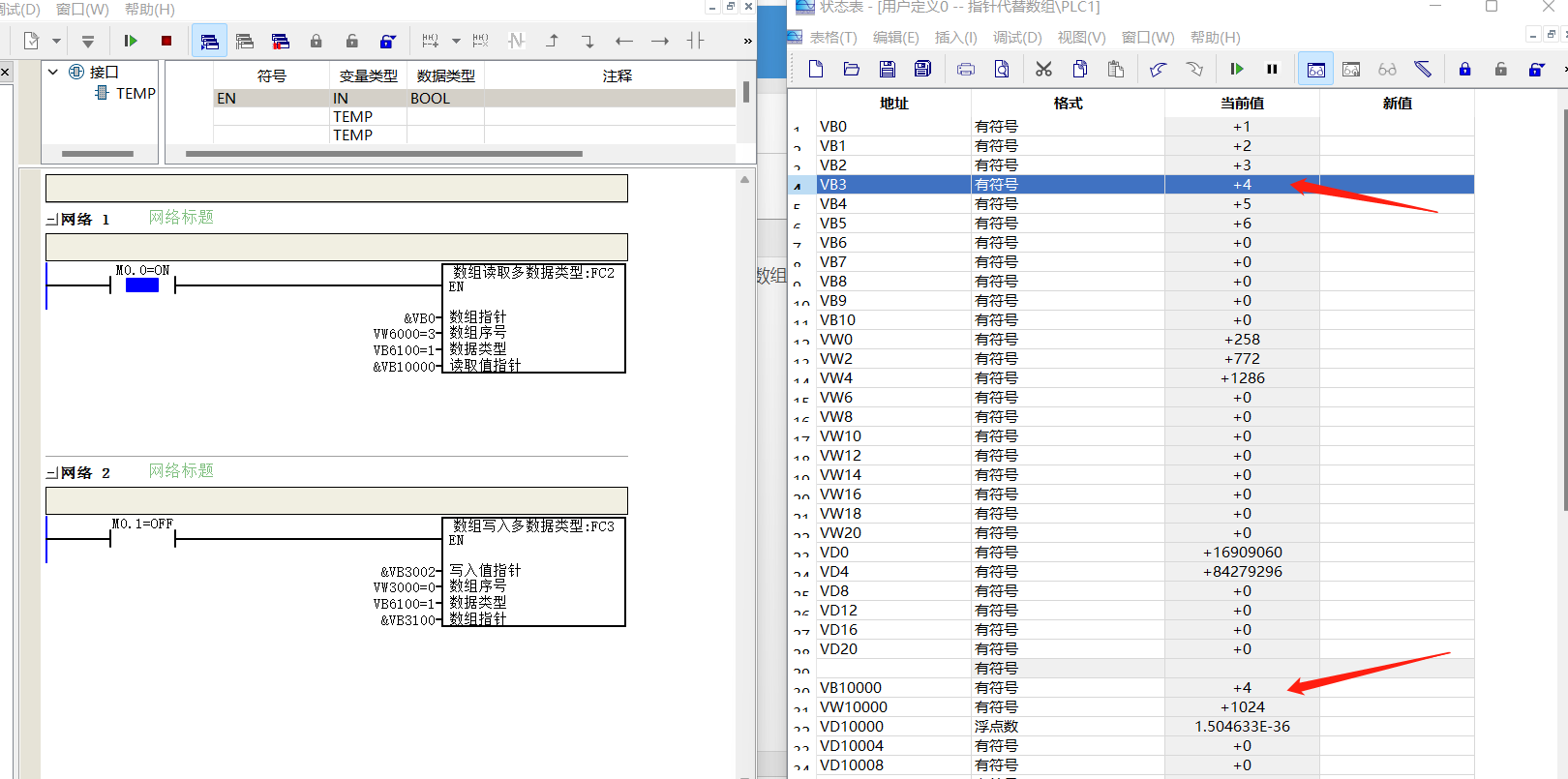1568x779 pixels.
Task: Click the 当前值 column header
Action: tap(1242, 103)
